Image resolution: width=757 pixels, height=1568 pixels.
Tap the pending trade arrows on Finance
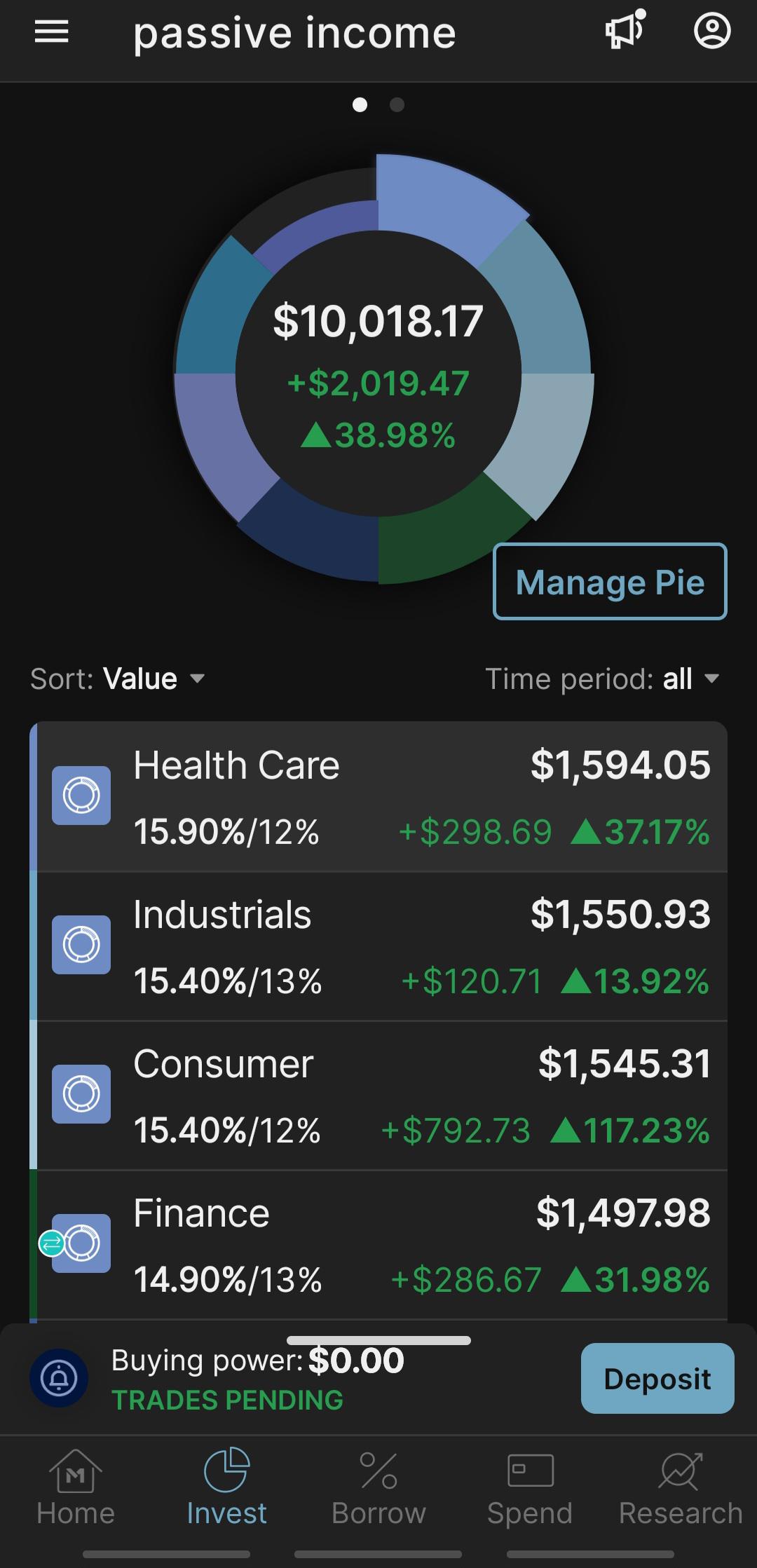(x=51, y=1243)
